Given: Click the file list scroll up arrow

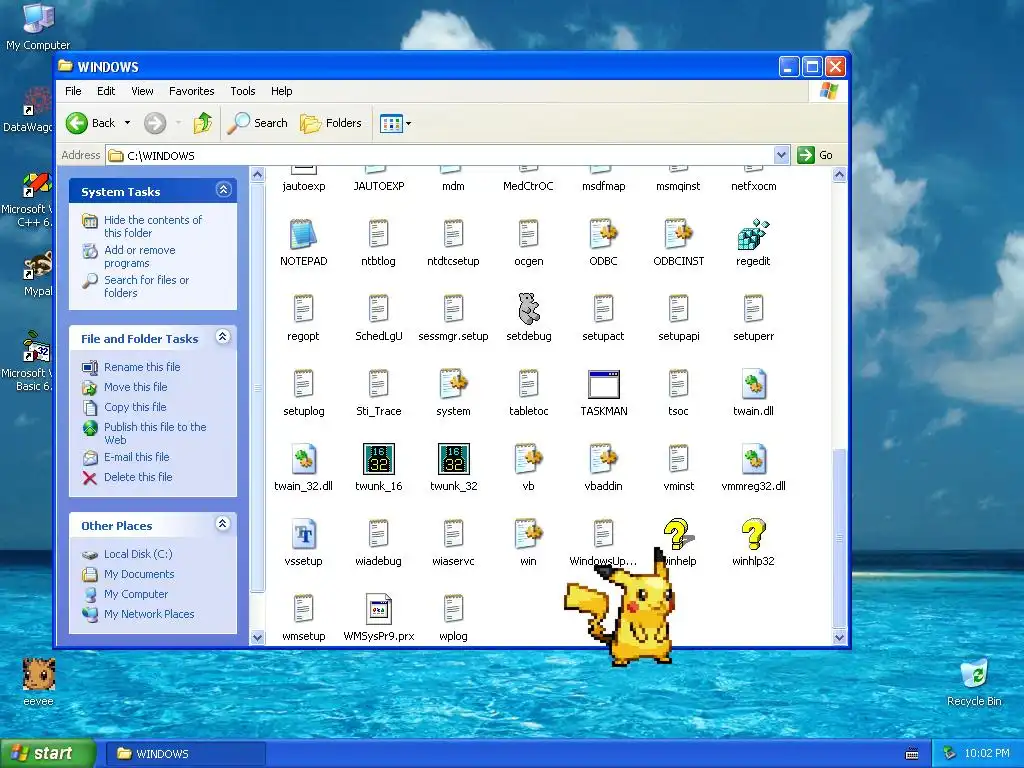Looking at the screenshot, I should click(839, 174).
